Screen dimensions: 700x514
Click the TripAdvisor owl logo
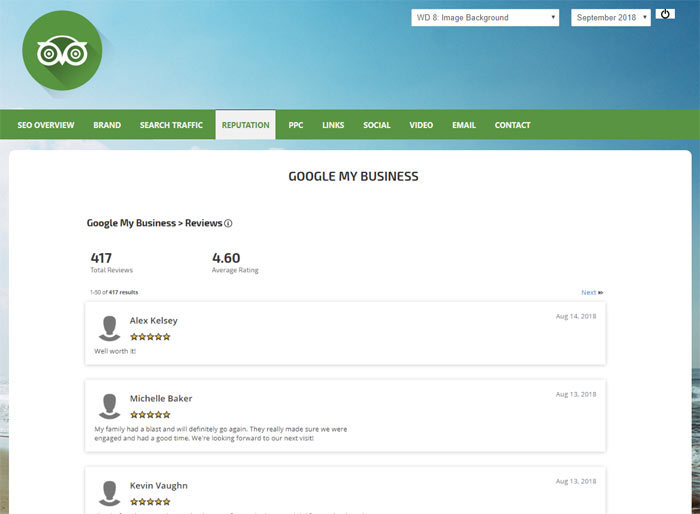62,51
